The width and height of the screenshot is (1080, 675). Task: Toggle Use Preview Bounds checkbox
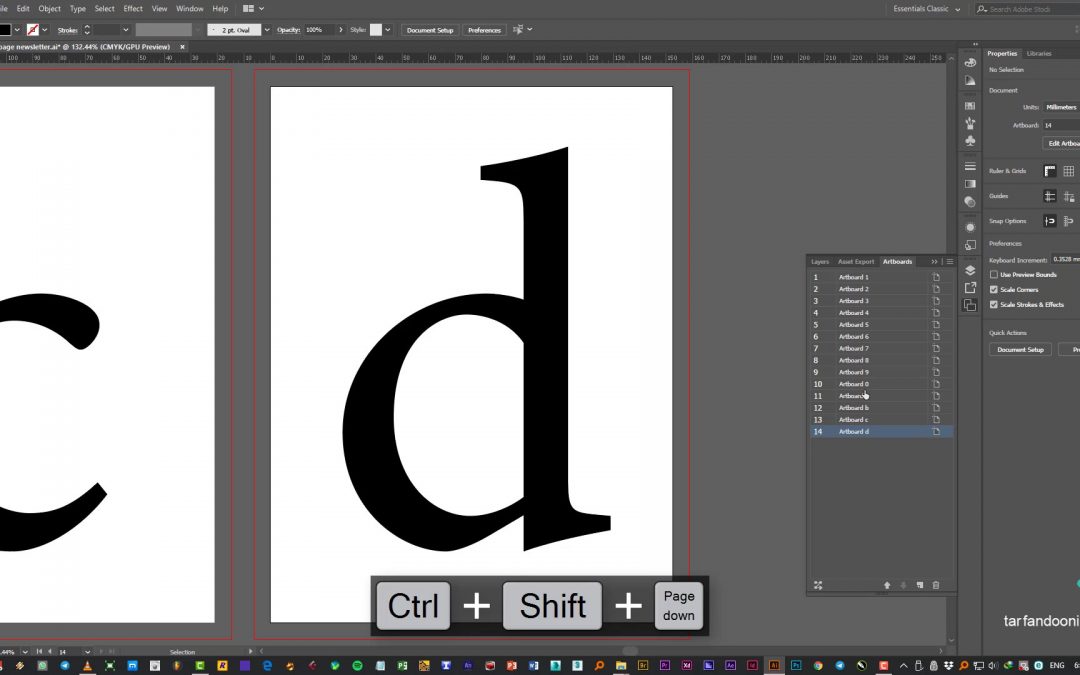(994, 275)
